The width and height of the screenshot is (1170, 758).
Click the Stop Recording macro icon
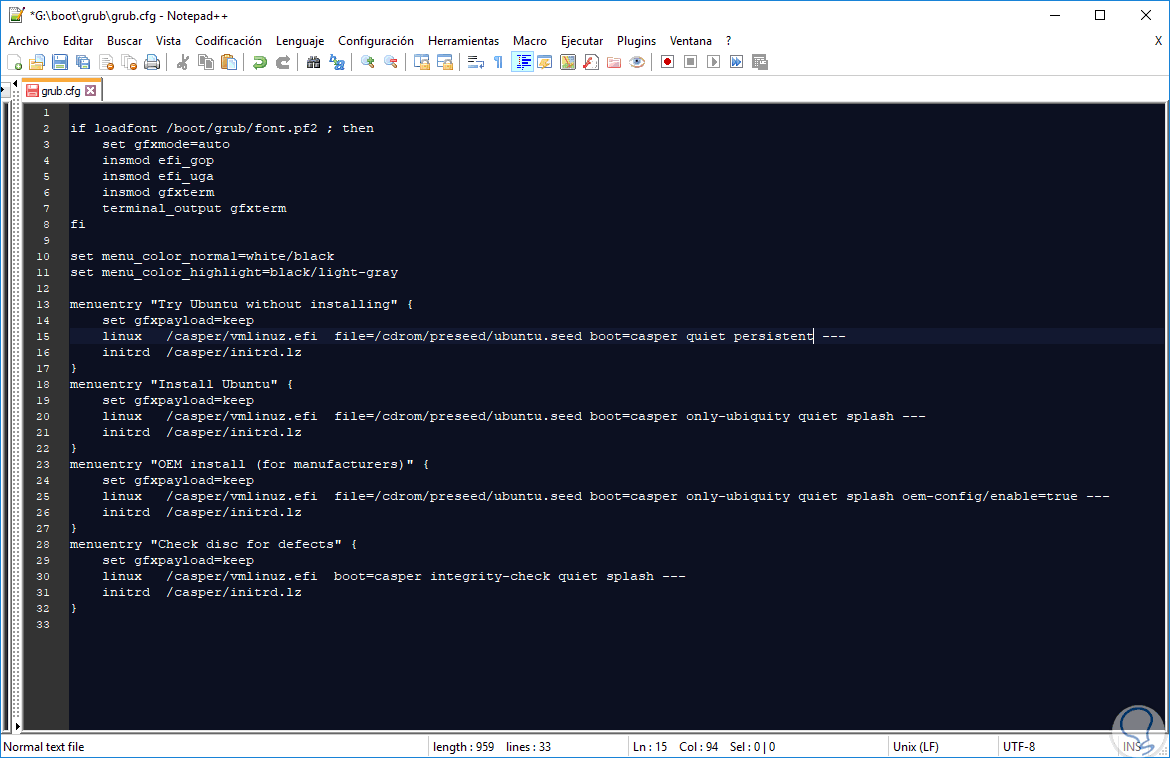(691, 63)
